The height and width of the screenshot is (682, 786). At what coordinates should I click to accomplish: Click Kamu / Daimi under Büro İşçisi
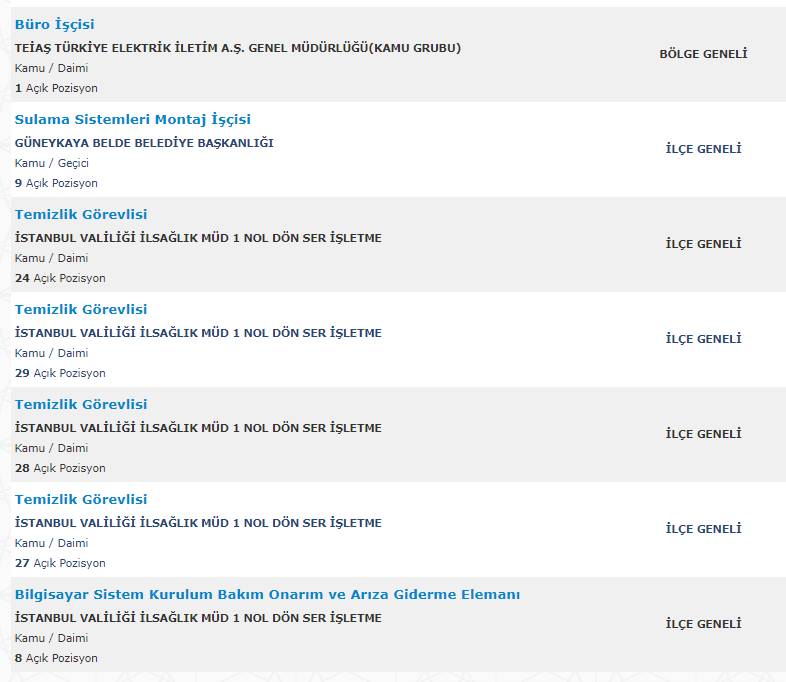[x=51, y=68]
